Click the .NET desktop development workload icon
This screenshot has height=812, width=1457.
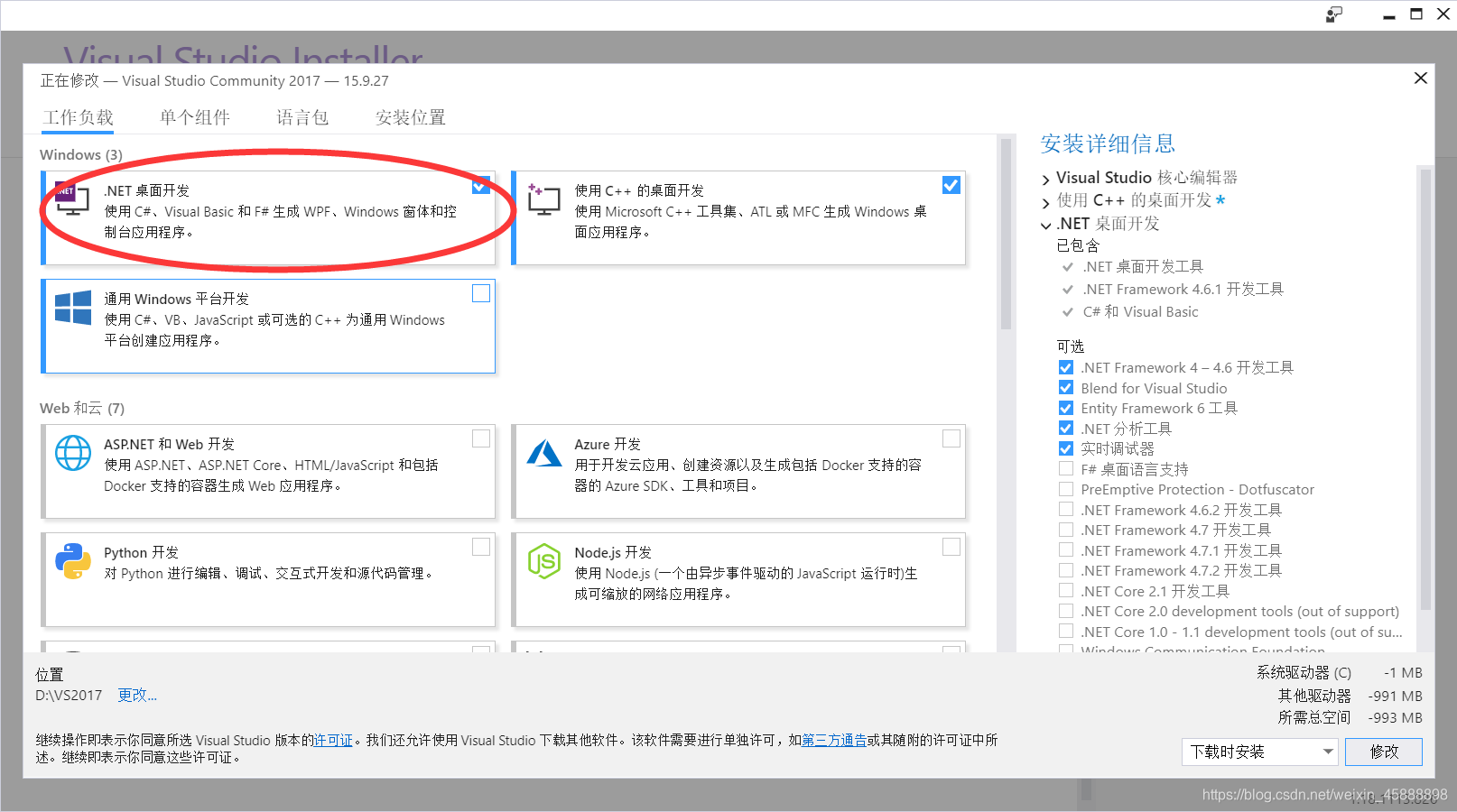[x=72, y=198]
